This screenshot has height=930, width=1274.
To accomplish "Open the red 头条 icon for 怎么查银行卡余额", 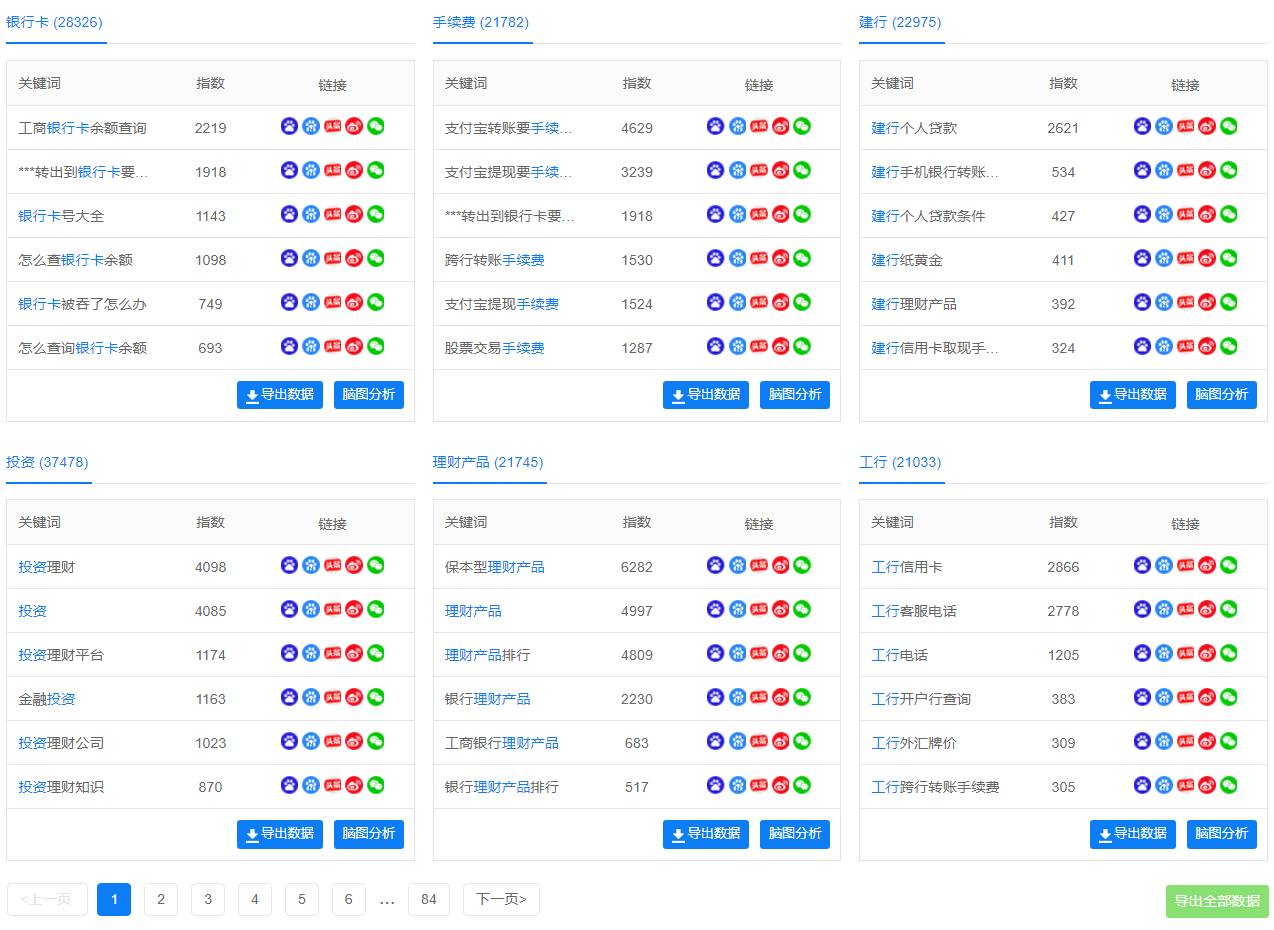I will [333, 258].
